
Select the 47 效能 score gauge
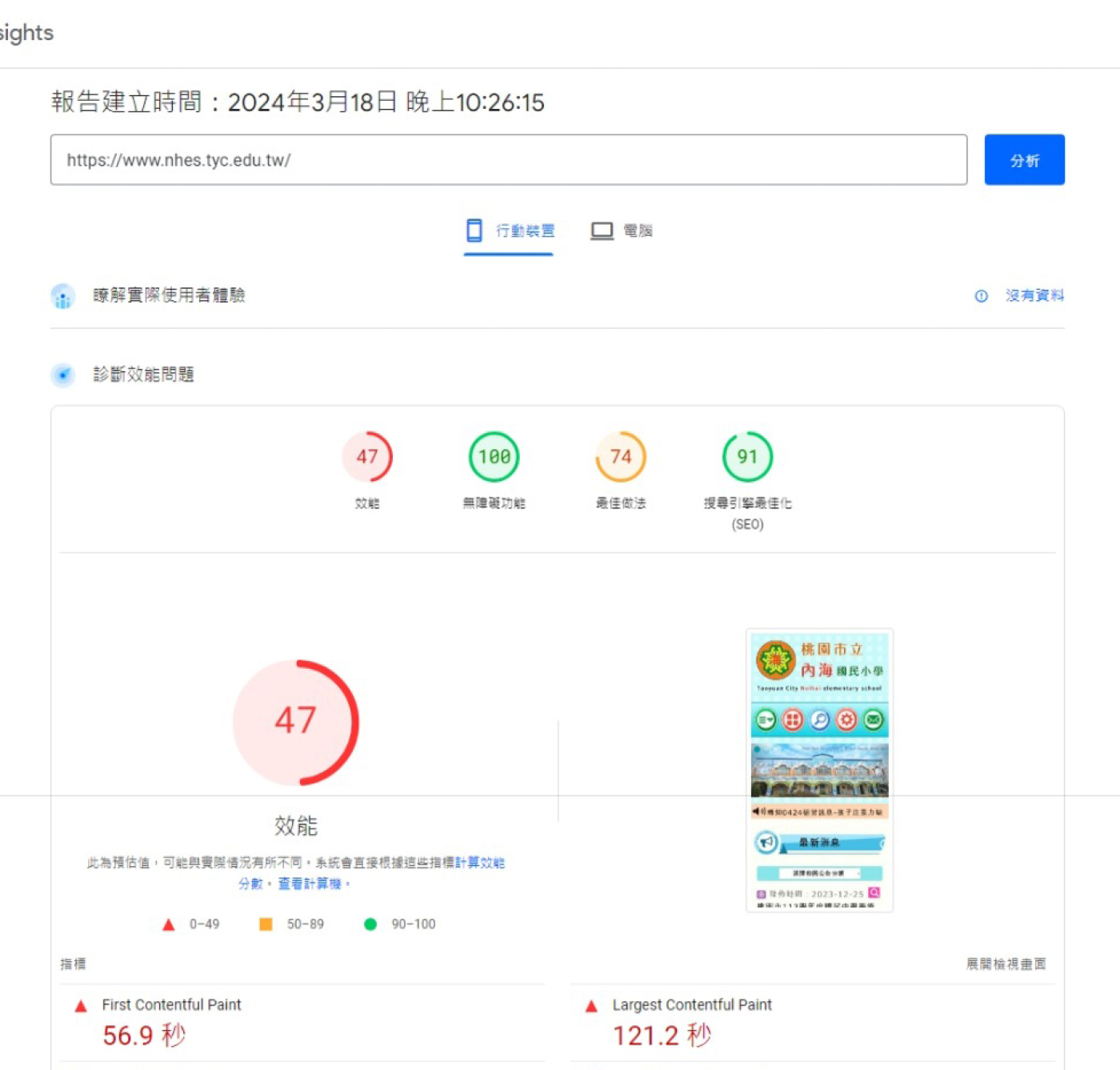(367, 457)
